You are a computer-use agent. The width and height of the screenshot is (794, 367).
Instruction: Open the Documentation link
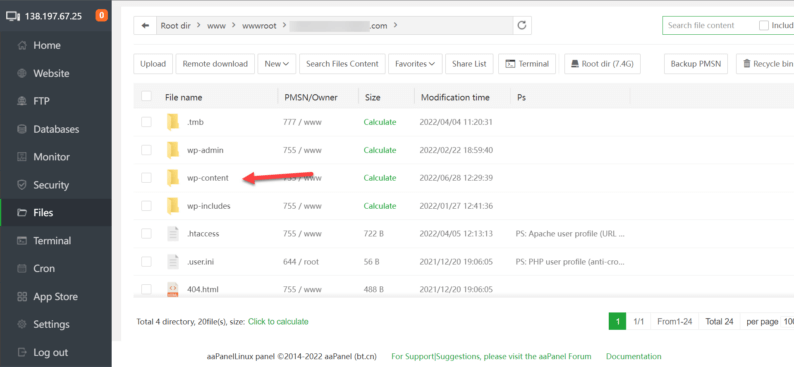pos(633,356)
